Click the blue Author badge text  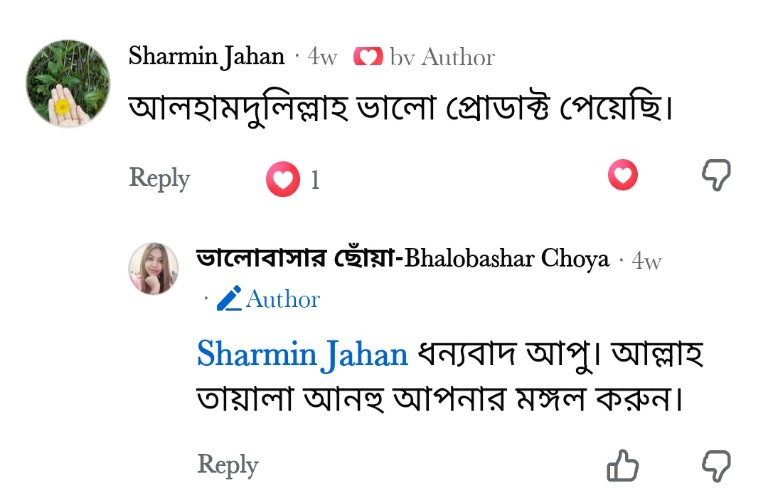point(283,299)
